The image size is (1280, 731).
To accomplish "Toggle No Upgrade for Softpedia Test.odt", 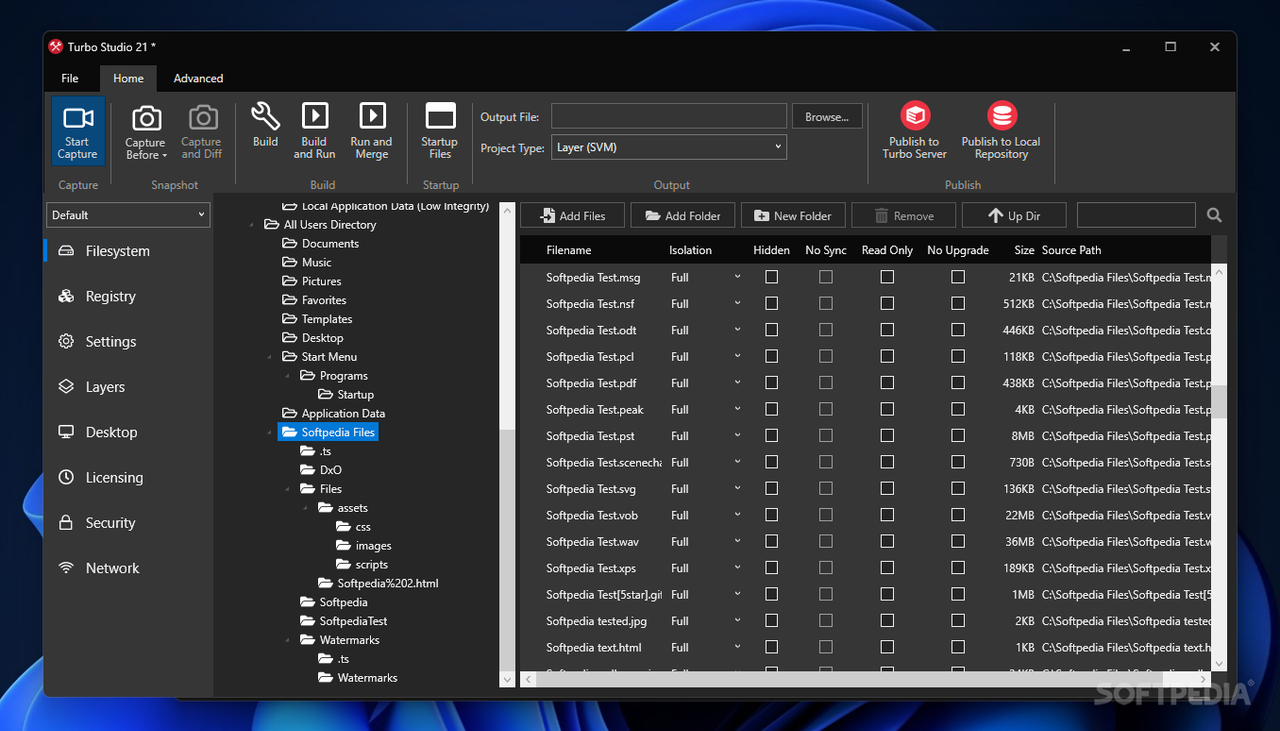I will [x=958, y=330].
